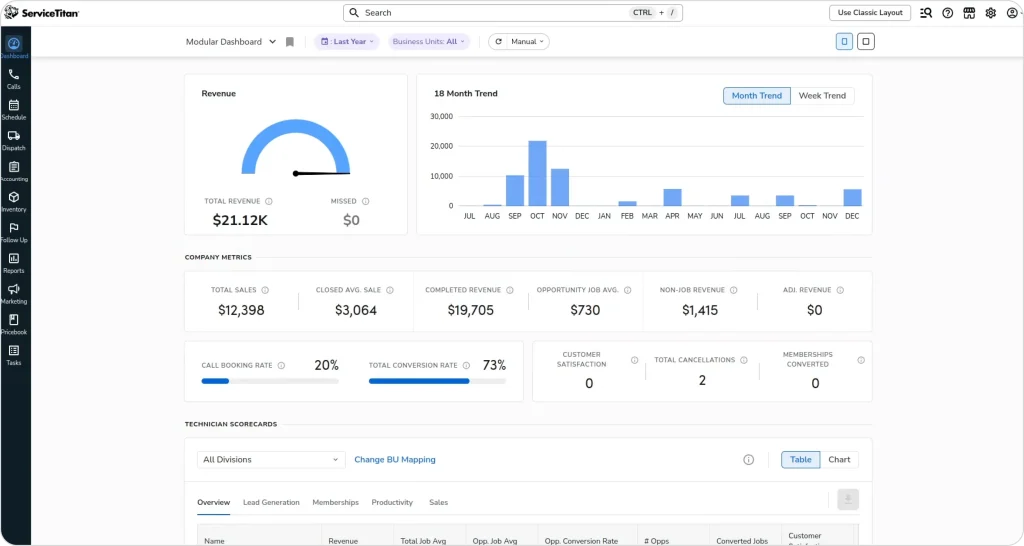Click the Memberships Converted info icon
The height and width of the screenshot is (546, 1024).
[861, 360]
